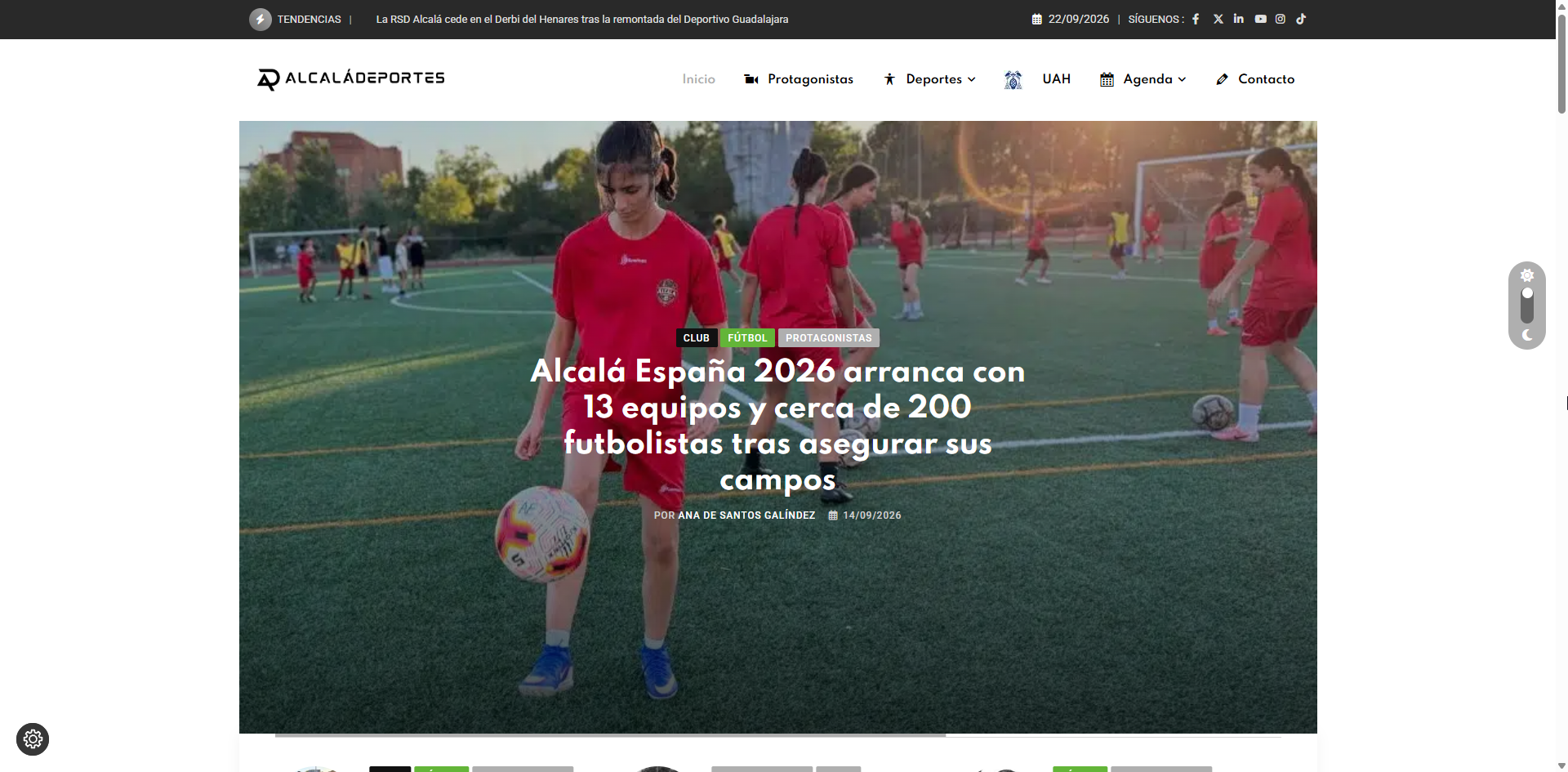Toggle the light/dark theme switch
The width and height of the screenshot is (1568, 772).
point(1527,306)
